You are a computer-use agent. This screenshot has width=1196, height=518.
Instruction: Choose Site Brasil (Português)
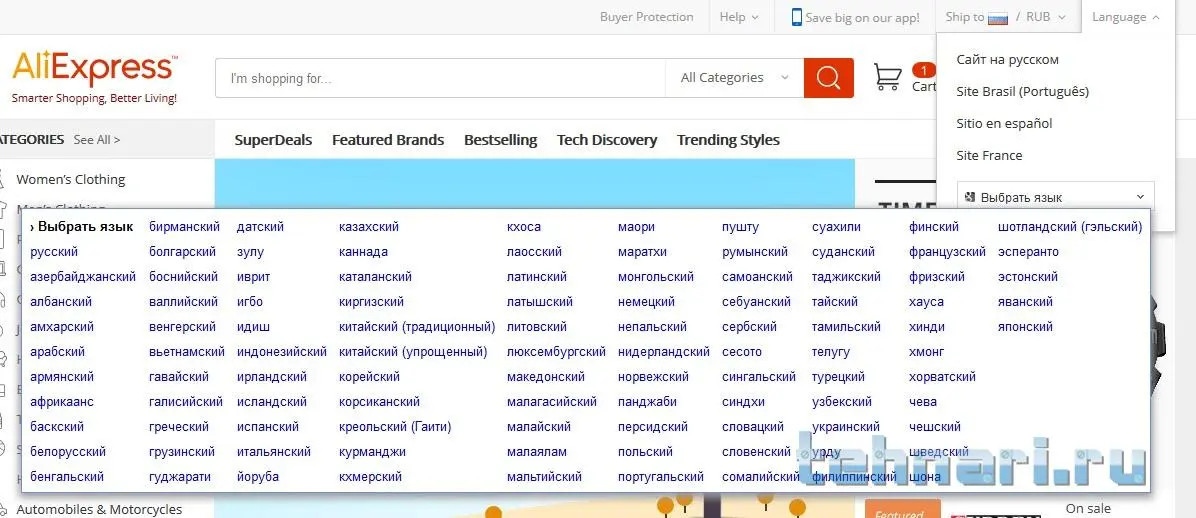[1023, 92]
